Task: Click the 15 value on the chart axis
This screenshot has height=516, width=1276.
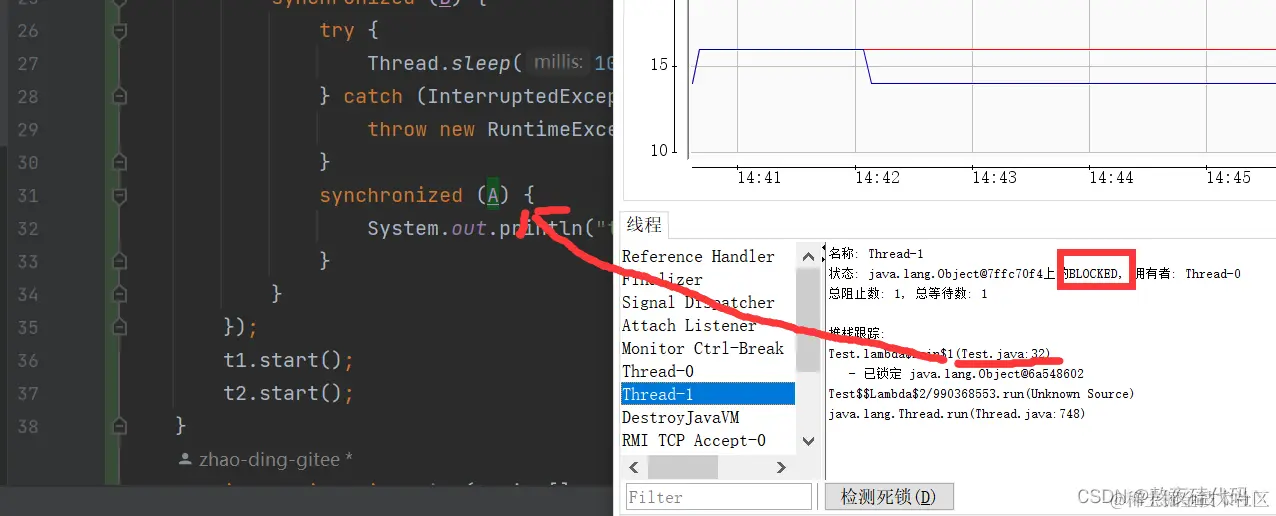Action: (658, 65)
